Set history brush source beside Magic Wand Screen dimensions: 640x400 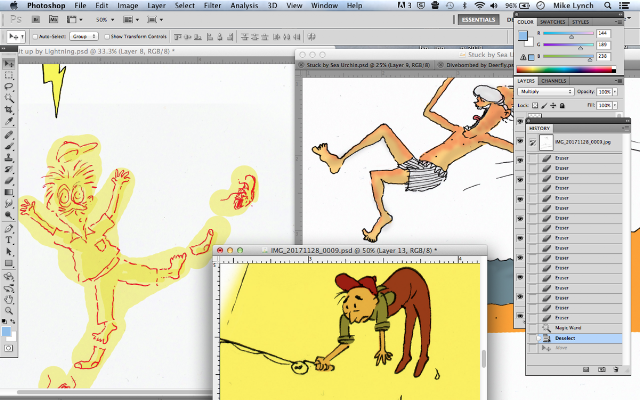[533, 328]
